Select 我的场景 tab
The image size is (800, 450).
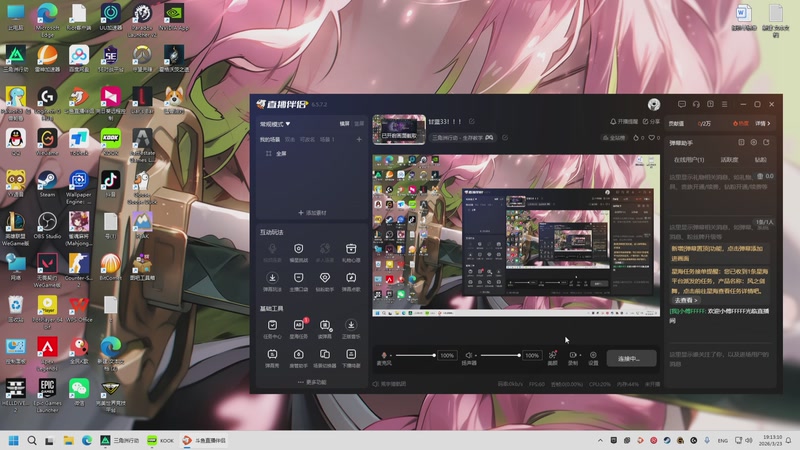click(x=270, y=139)
